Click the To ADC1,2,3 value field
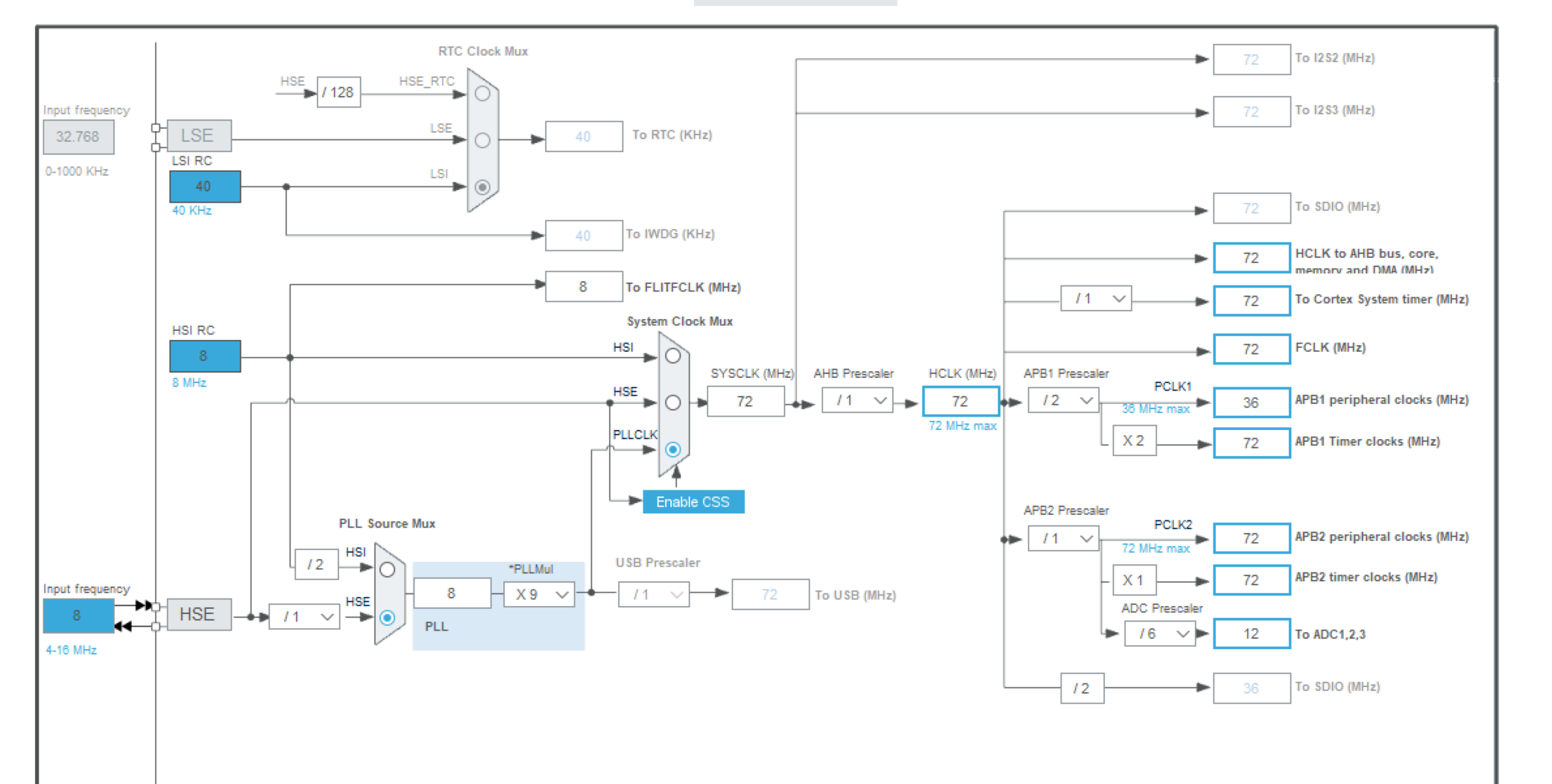This screenshot has height=784, width=1552. point(1252,633)
